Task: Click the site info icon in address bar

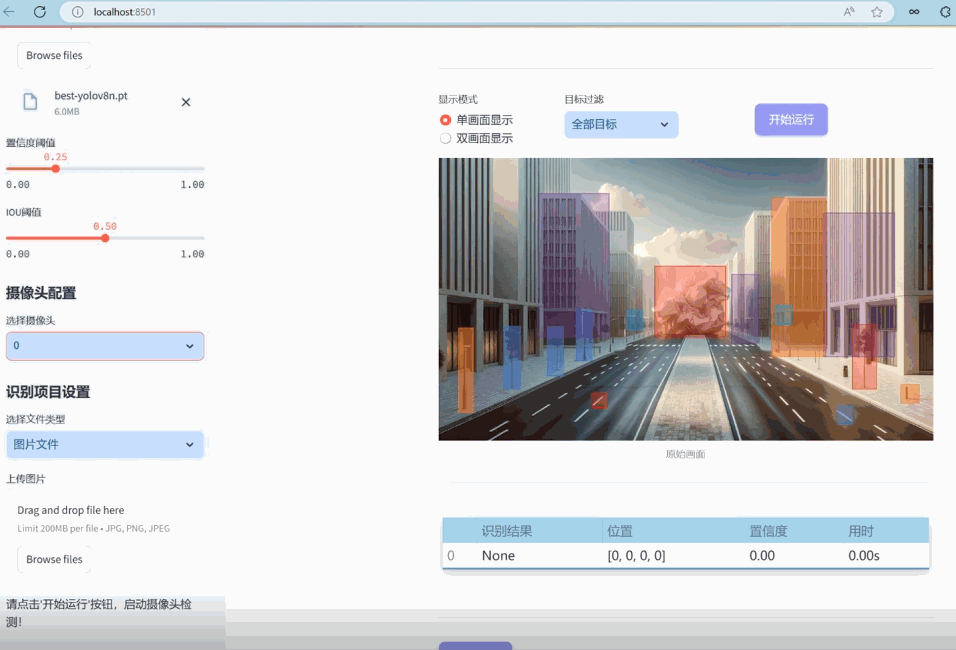Action: (x=77, y=12)
